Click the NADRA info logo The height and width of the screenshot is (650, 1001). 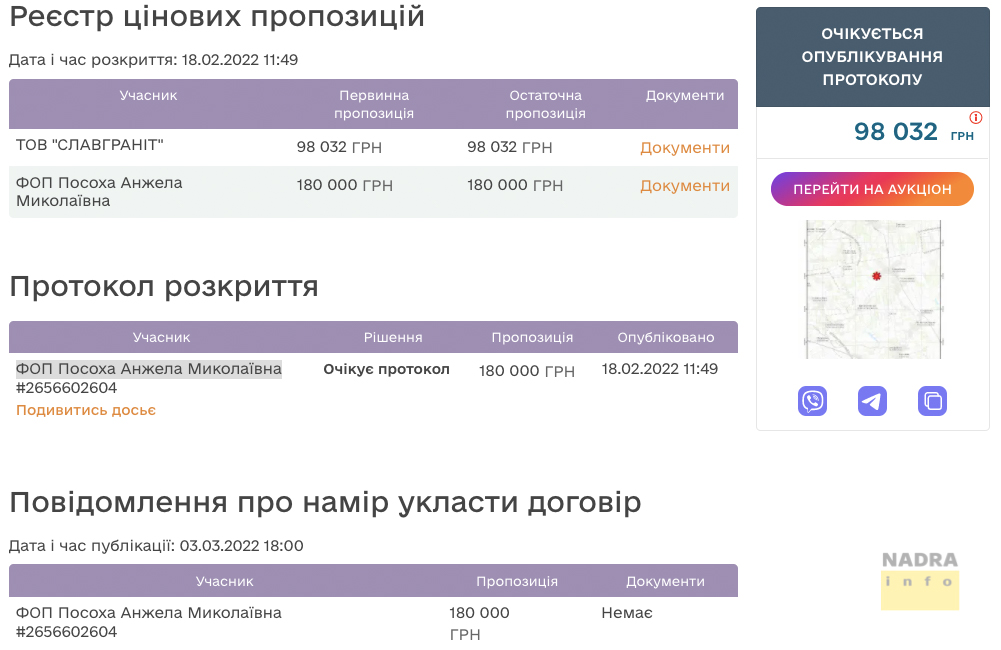coord(919,579)
